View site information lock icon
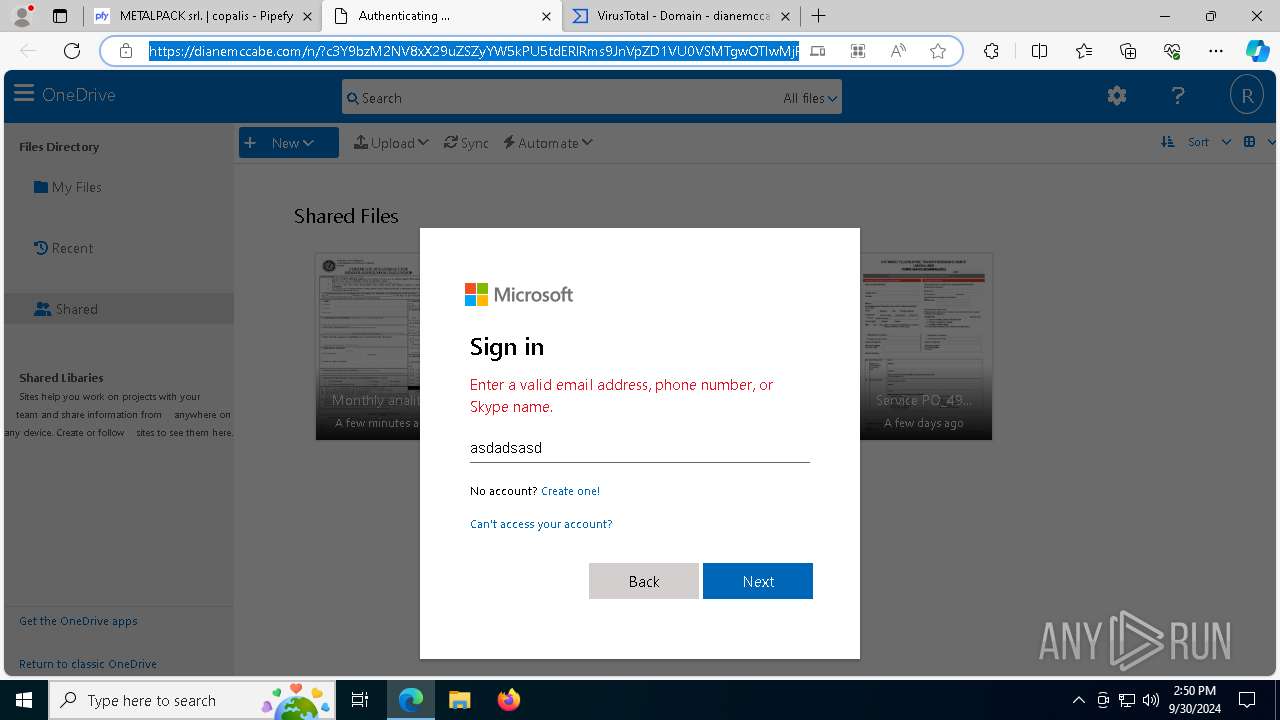 [x=126, y=51]
